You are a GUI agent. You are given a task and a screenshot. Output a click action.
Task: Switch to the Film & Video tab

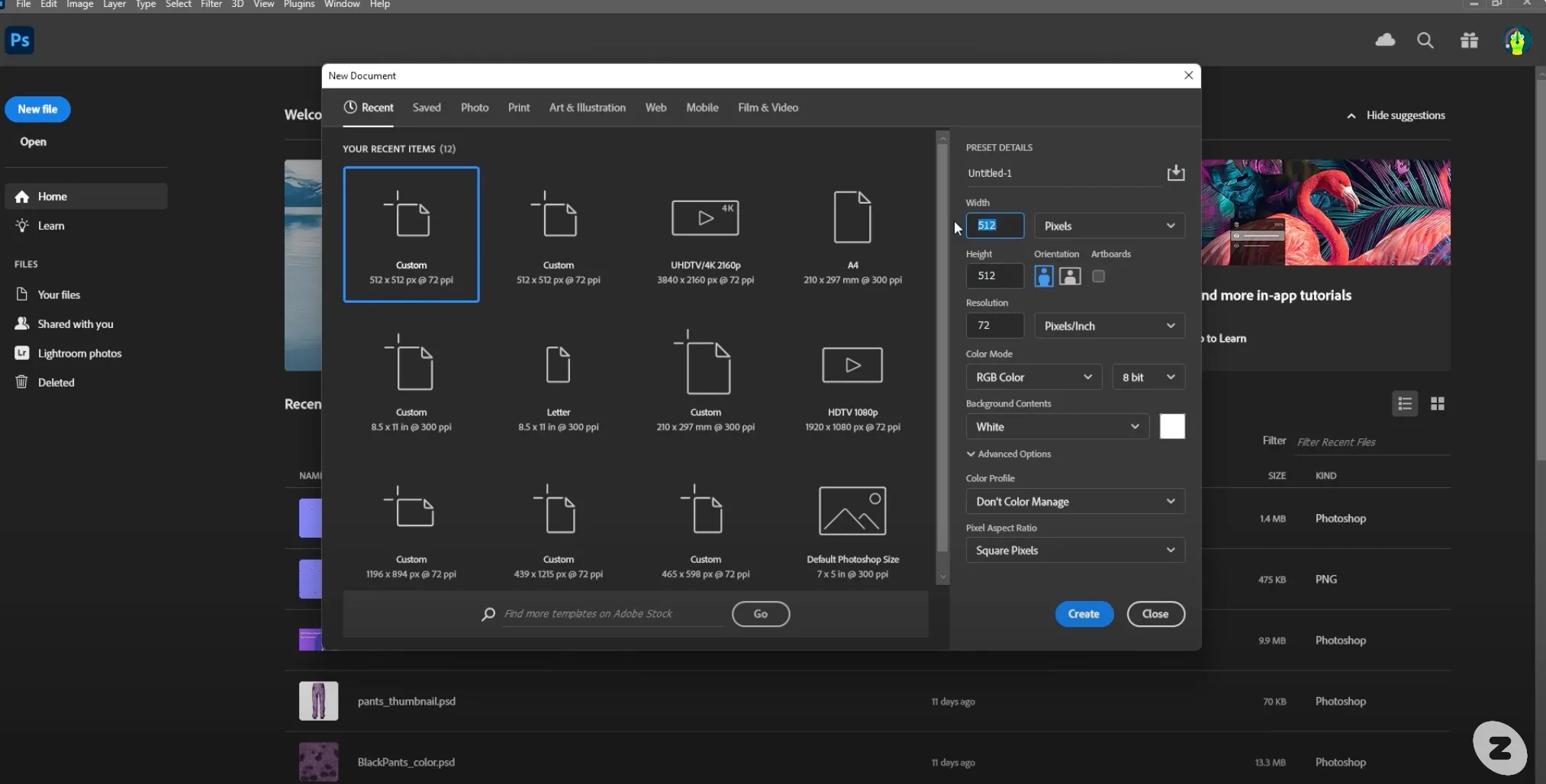[768, 108]
